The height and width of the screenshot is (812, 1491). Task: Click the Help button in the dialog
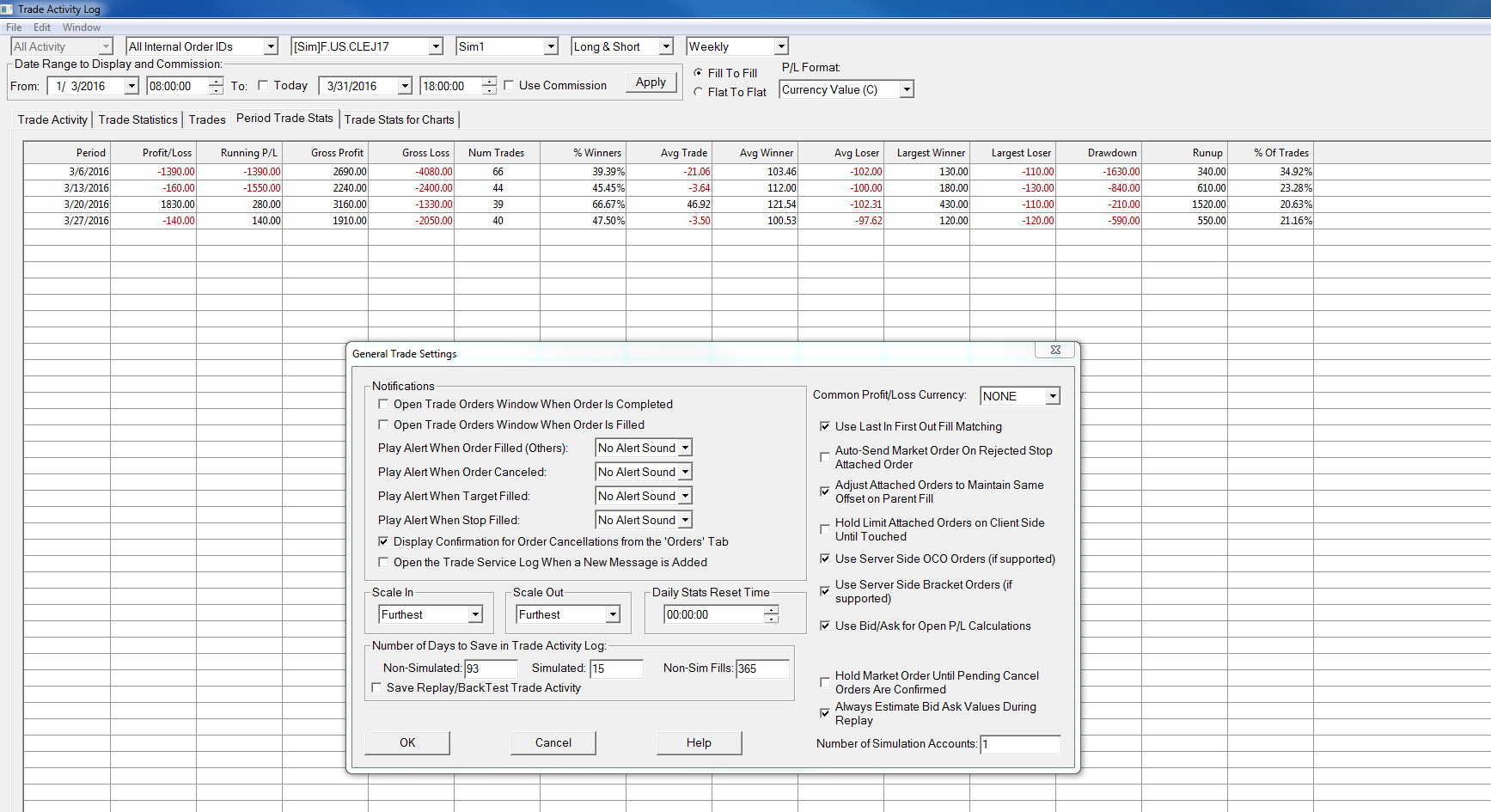coord(699,742)
